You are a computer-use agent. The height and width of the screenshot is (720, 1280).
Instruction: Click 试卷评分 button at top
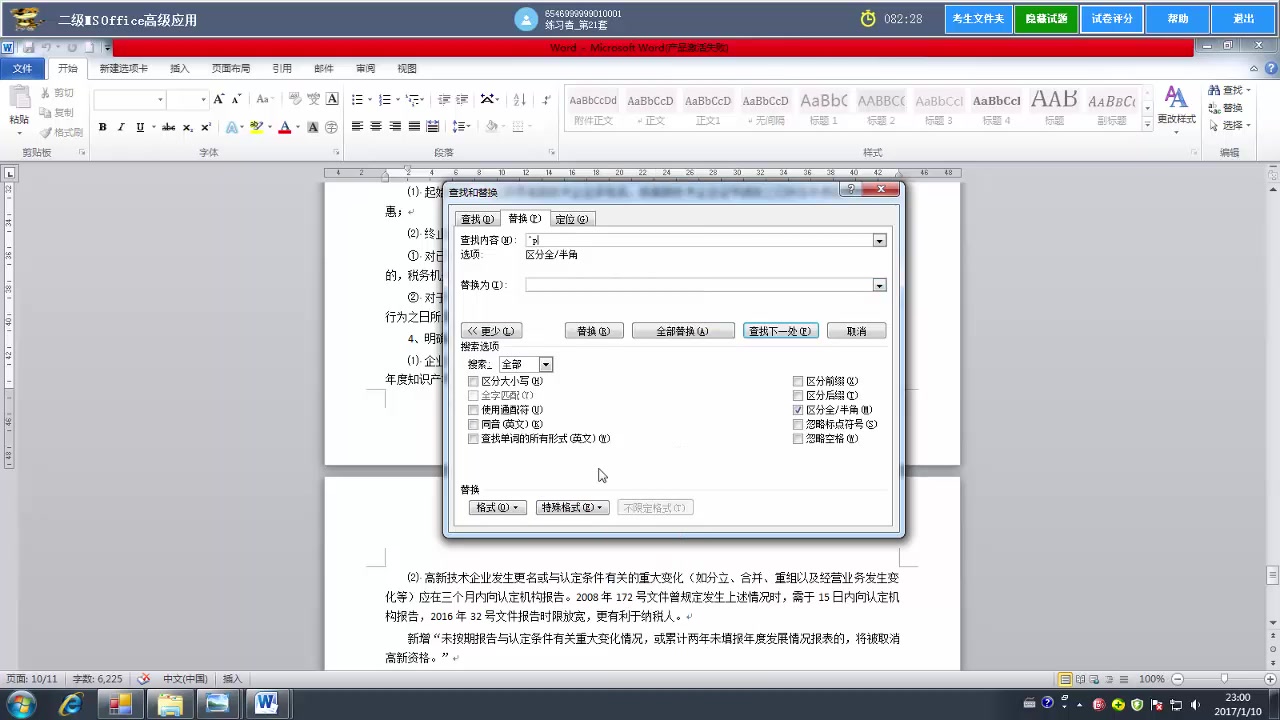tap(1112, 19)
